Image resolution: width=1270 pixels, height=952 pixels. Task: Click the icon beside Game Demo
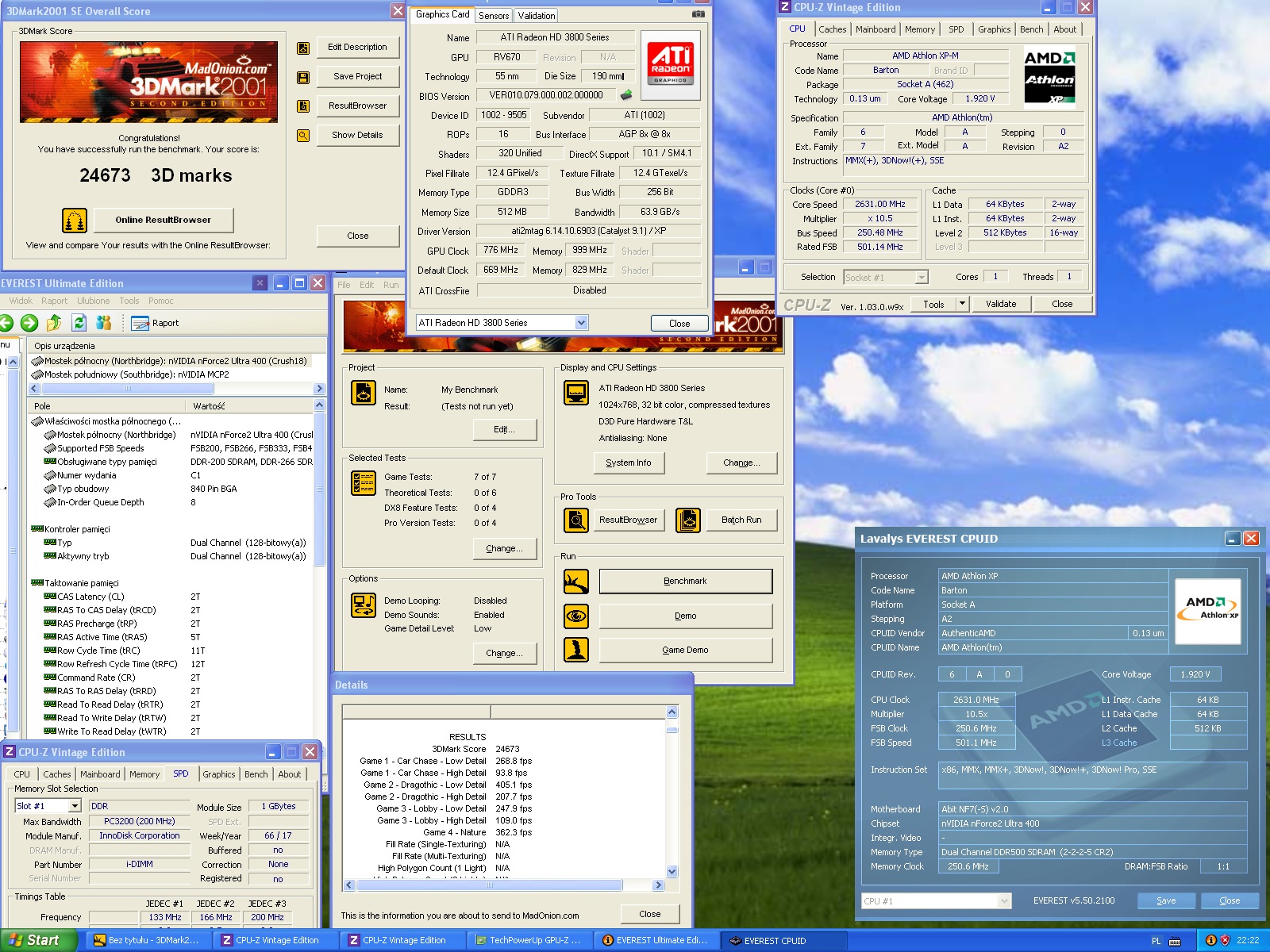[576, 650]
